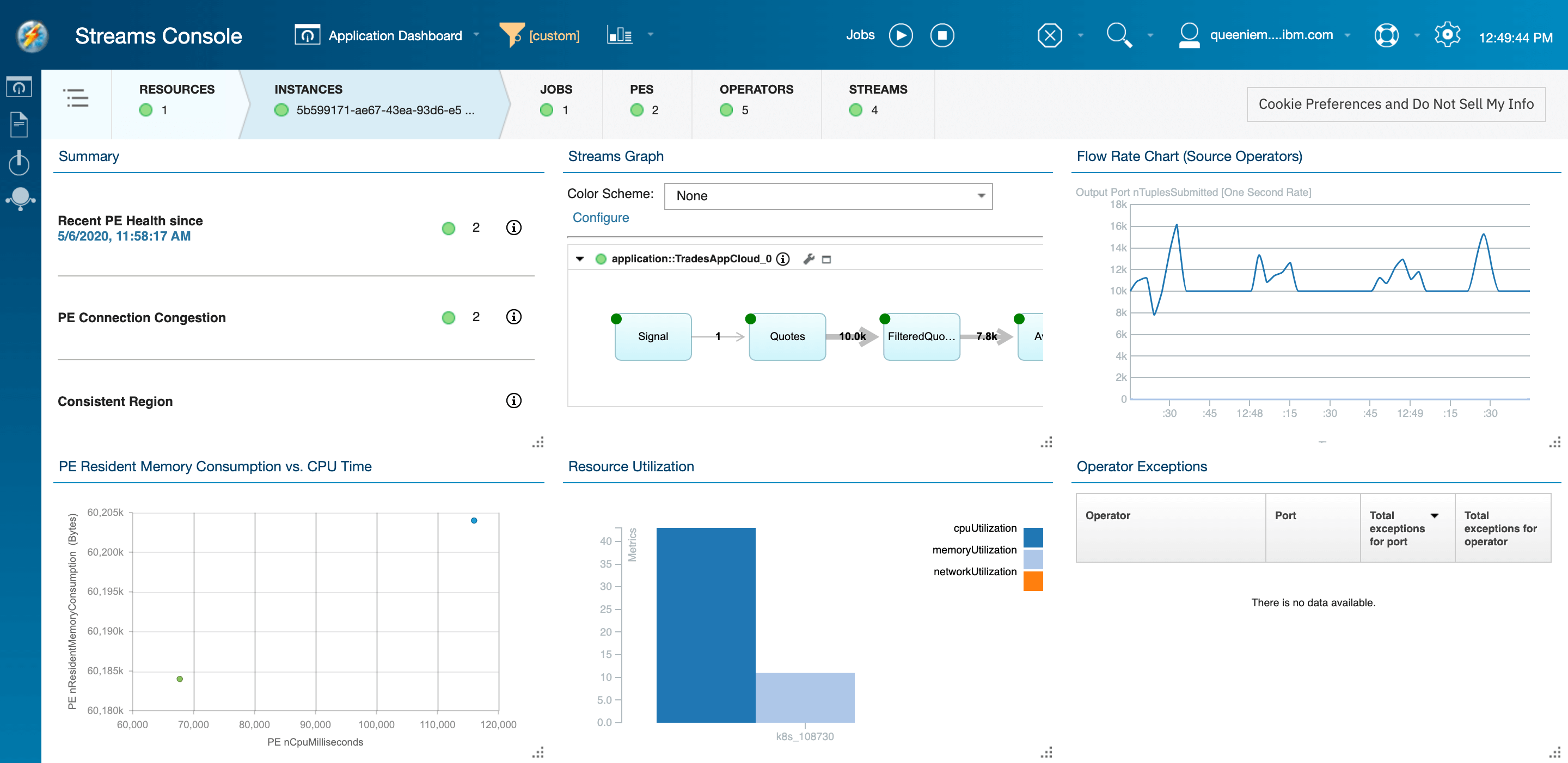1568x763 pixels.
Task: Open the search magnifier icon
Action: [x=1119, y=35]
